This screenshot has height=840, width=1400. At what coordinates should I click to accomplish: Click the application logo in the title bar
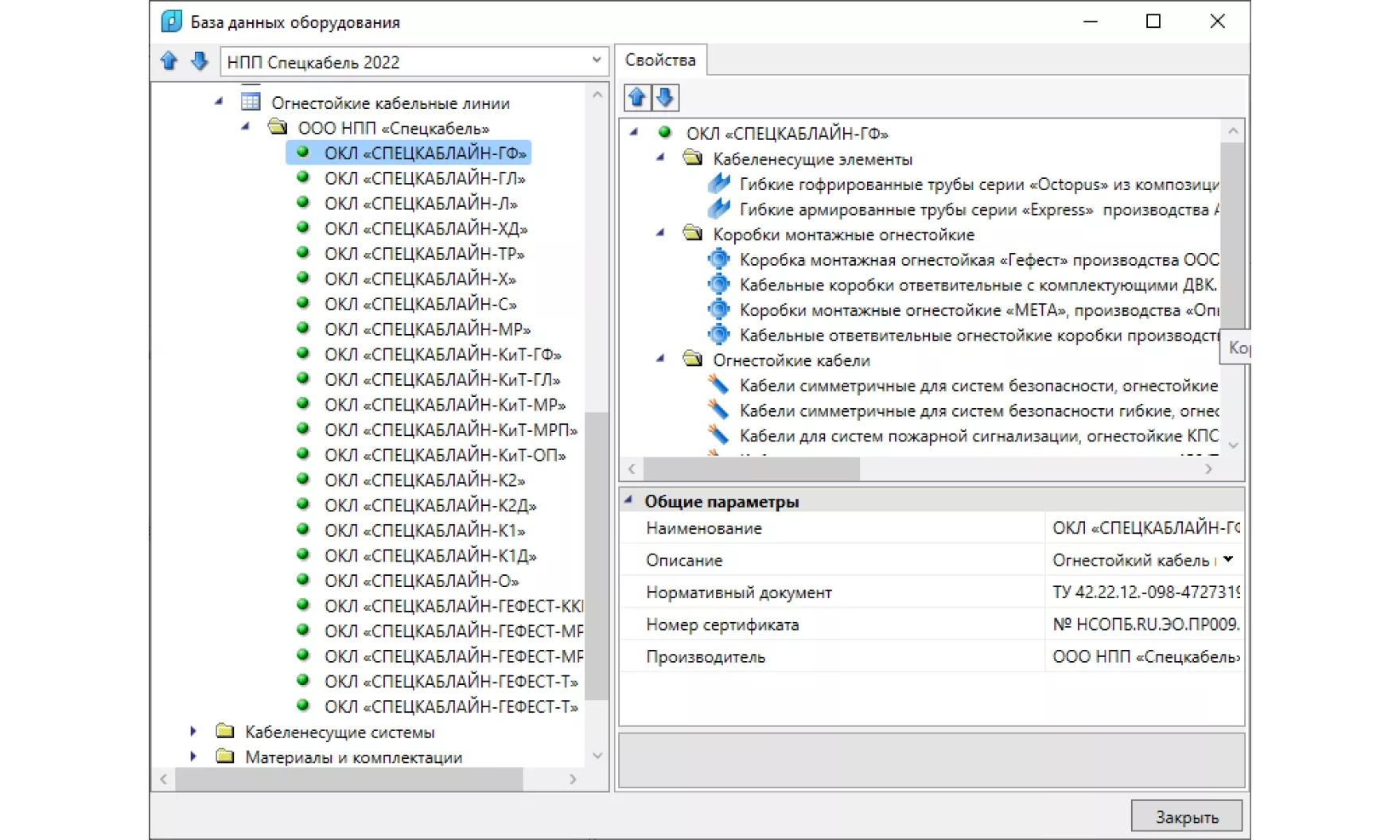point(172,21)
